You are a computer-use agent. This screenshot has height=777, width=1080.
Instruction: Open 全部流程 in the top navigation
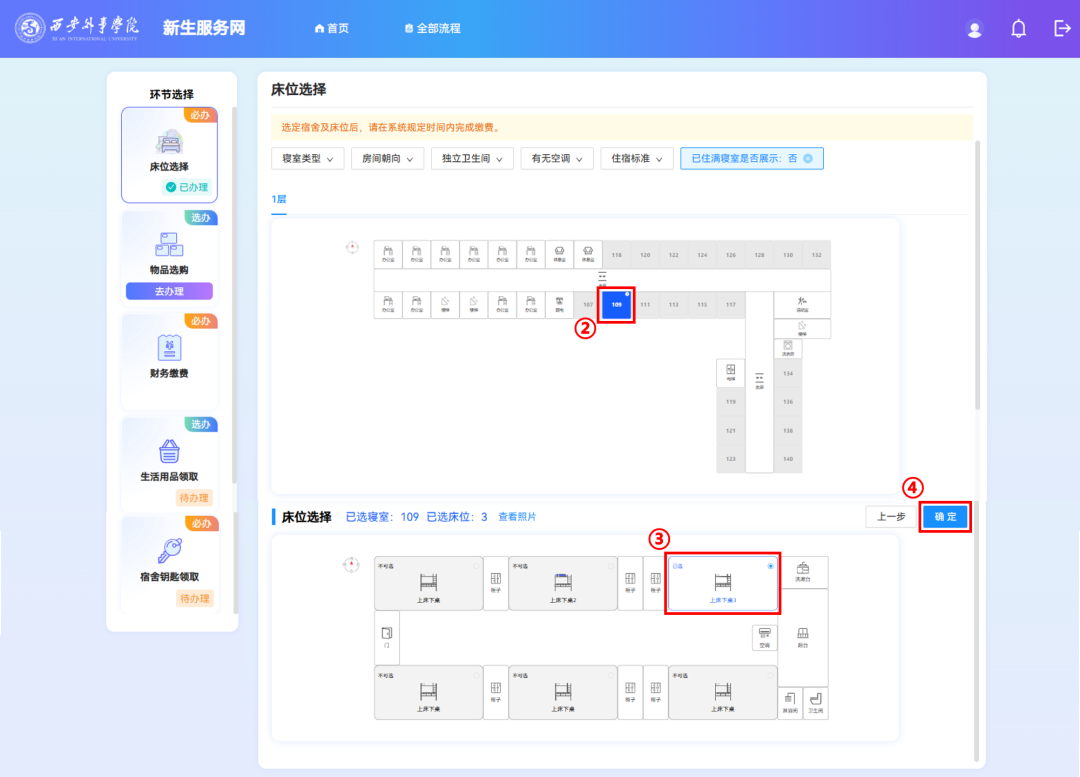[x=433, y=28]
